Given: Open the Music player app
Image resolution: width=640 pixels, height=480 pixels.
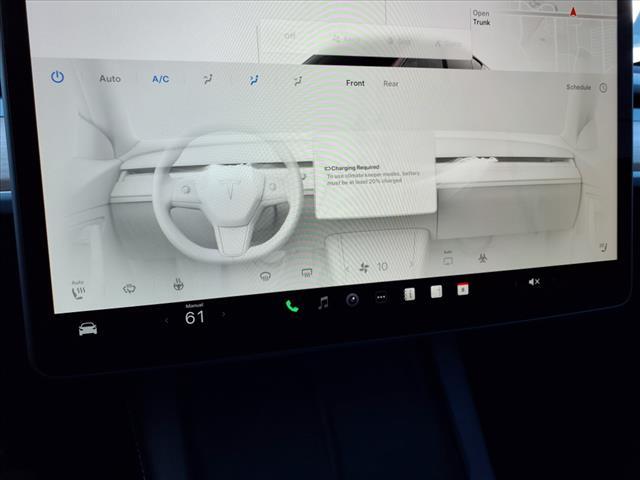Looking at the screenshot, I should point(323,302).
